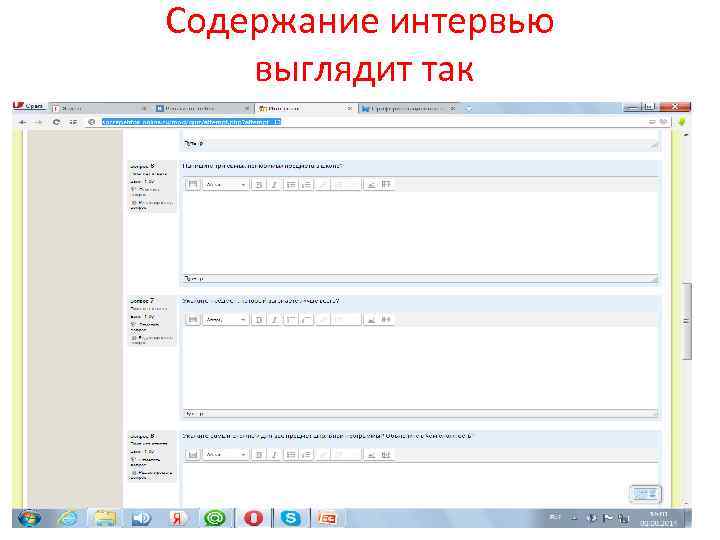The width and height of the screenshot is (720, 540).
Task: Switch to the fourth browser tab
Action: (409, 108)
